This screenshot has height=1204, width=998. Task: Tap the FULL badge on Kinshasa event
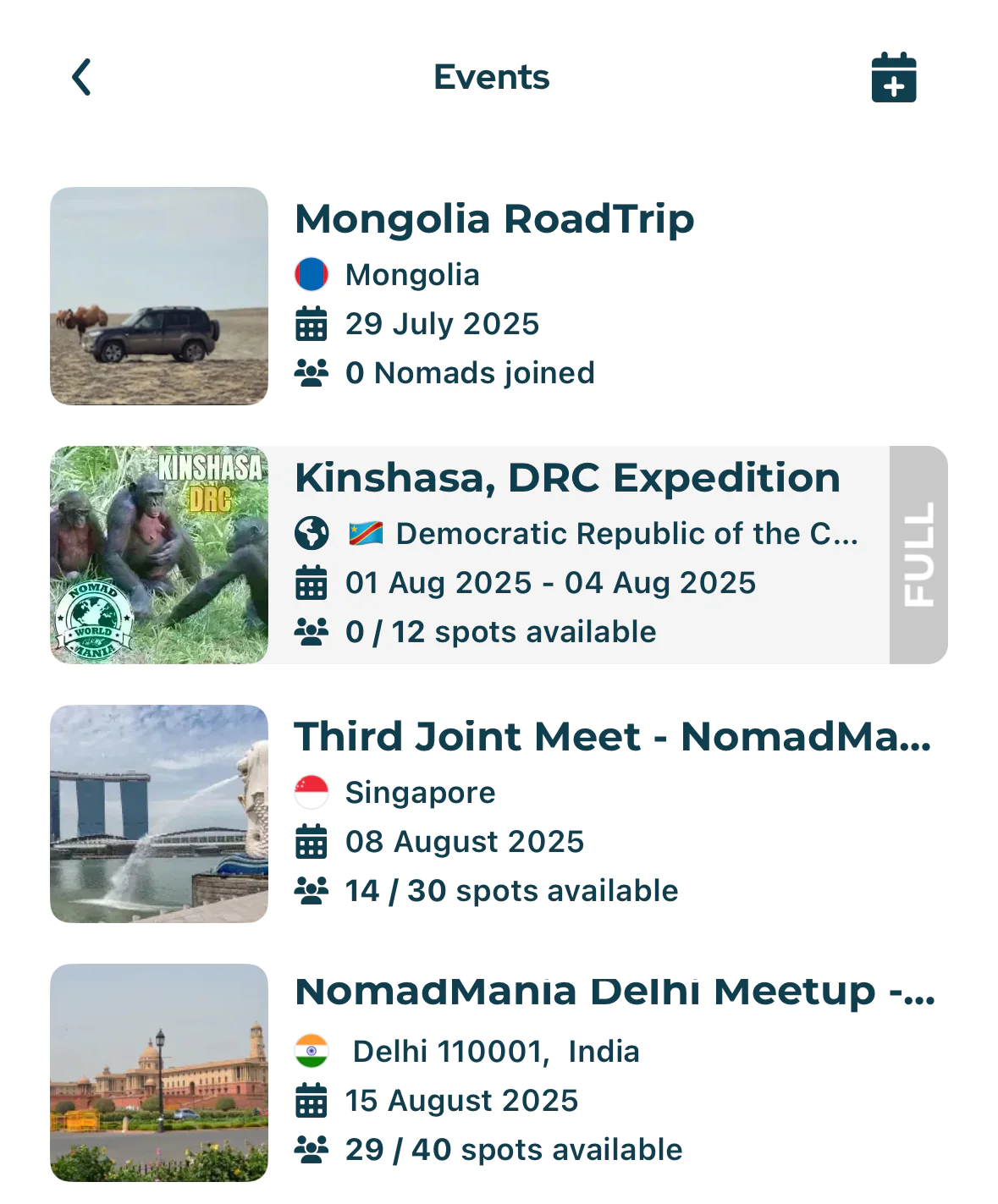(x=918, y=555)
